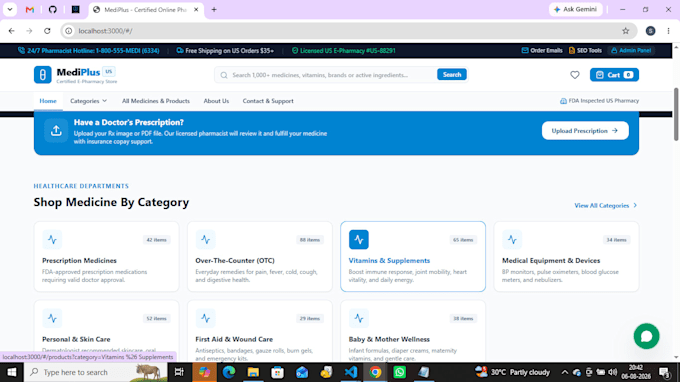
Task: Open First Aid & Wound Care heading
Action: [234, 339]
